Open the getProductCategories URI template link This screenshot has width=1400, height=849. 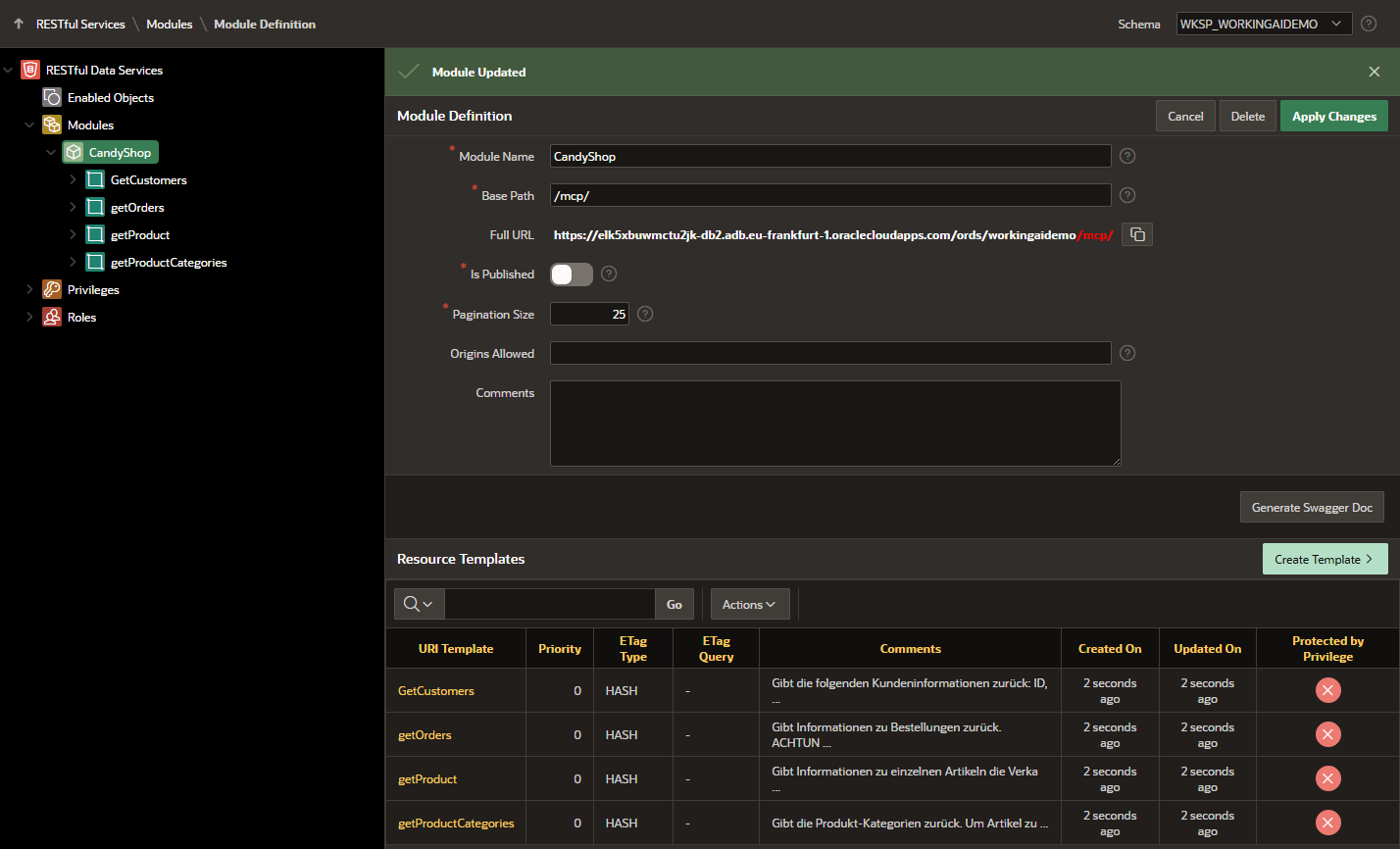456,824
